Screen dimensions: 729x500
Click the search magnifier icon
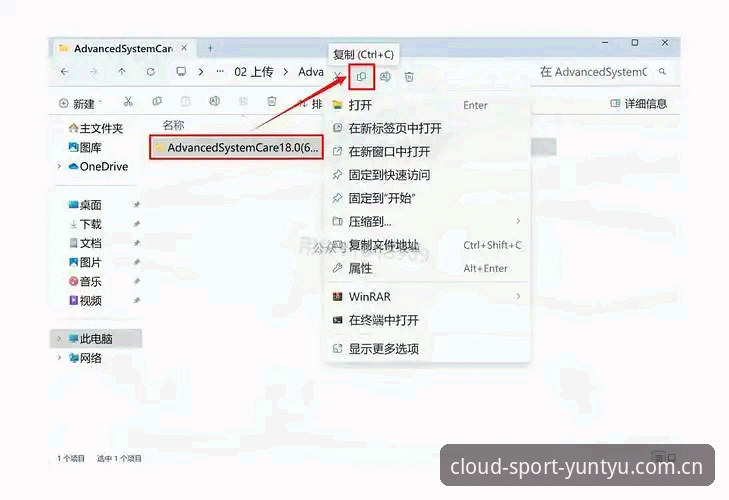(x=662, y=72)
